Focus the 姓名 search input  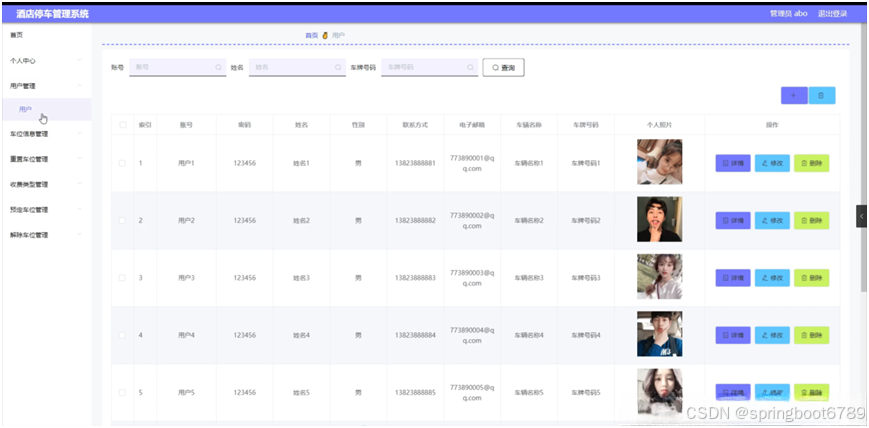point(297,67)
